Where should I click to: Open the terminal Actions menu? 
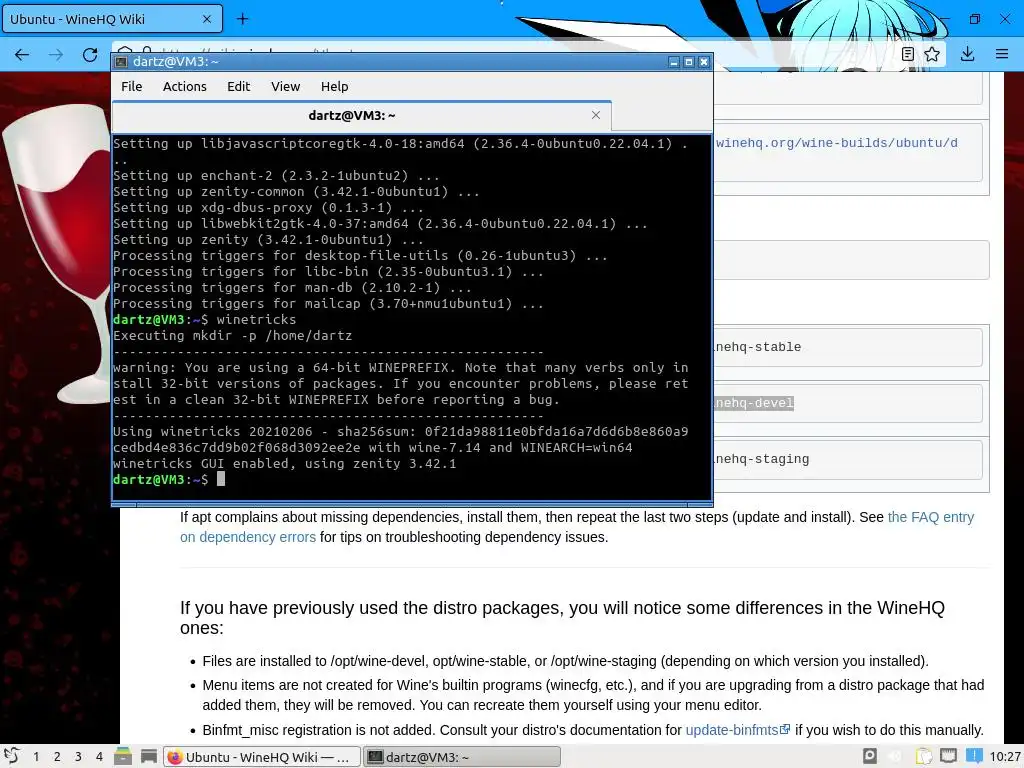pyautogui.click(x=184, y=86)
